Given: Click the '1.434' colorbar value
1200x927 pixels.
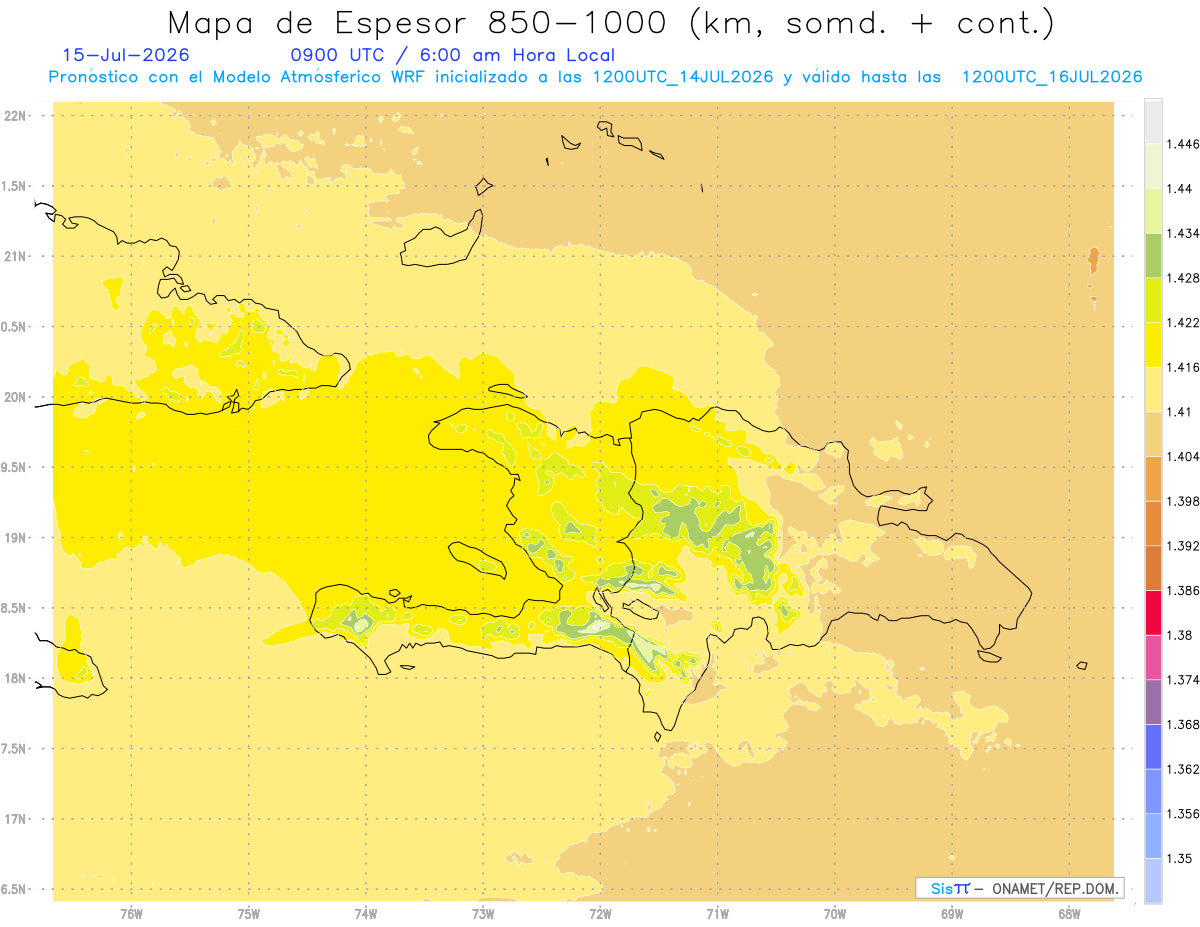Looking at the screenshot, I should [1184, 233].
